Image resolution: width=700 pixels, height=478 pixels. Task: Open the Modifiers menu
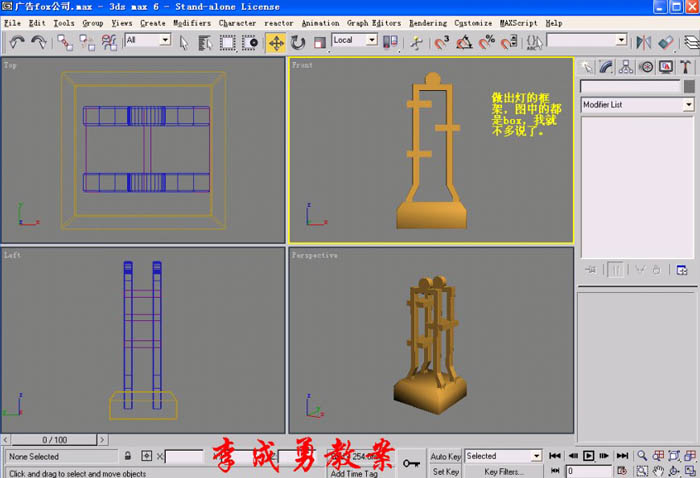point(192,23)
